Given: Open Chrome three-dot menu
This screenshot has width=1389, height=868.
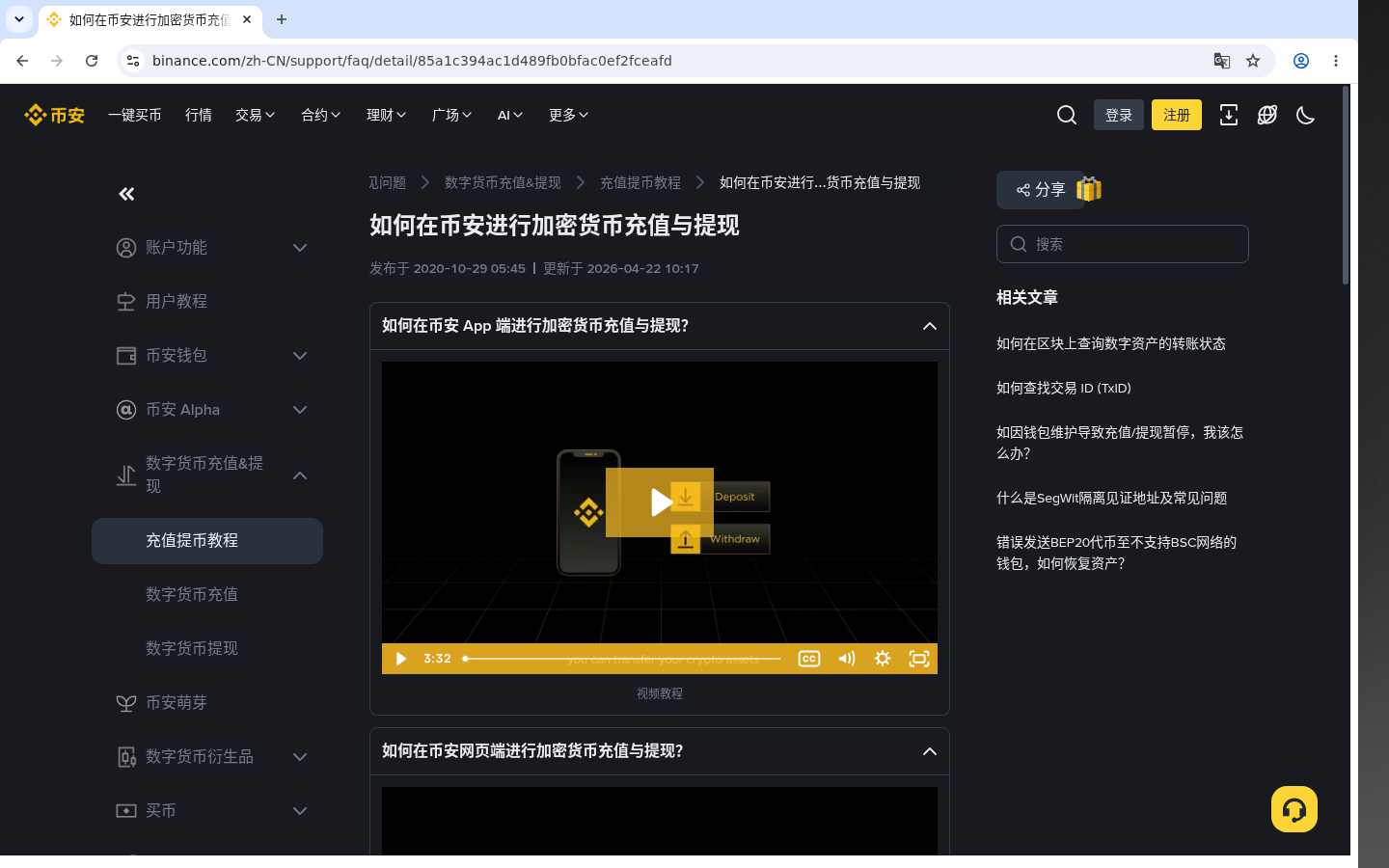Looking at the screenshot, I should (x=1336, y=61).
